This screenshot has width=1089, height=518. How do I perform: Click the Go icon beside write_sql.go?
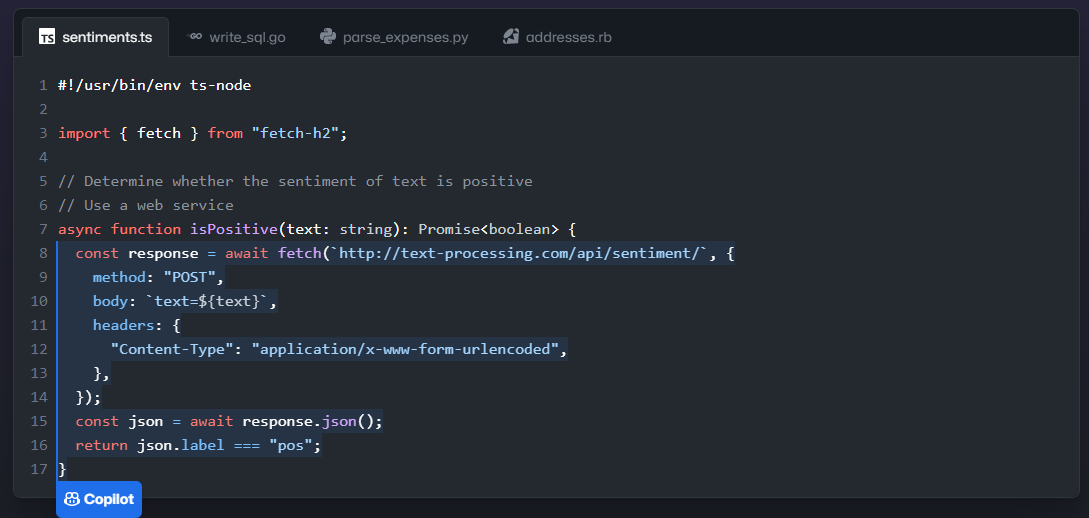(195, 37)
